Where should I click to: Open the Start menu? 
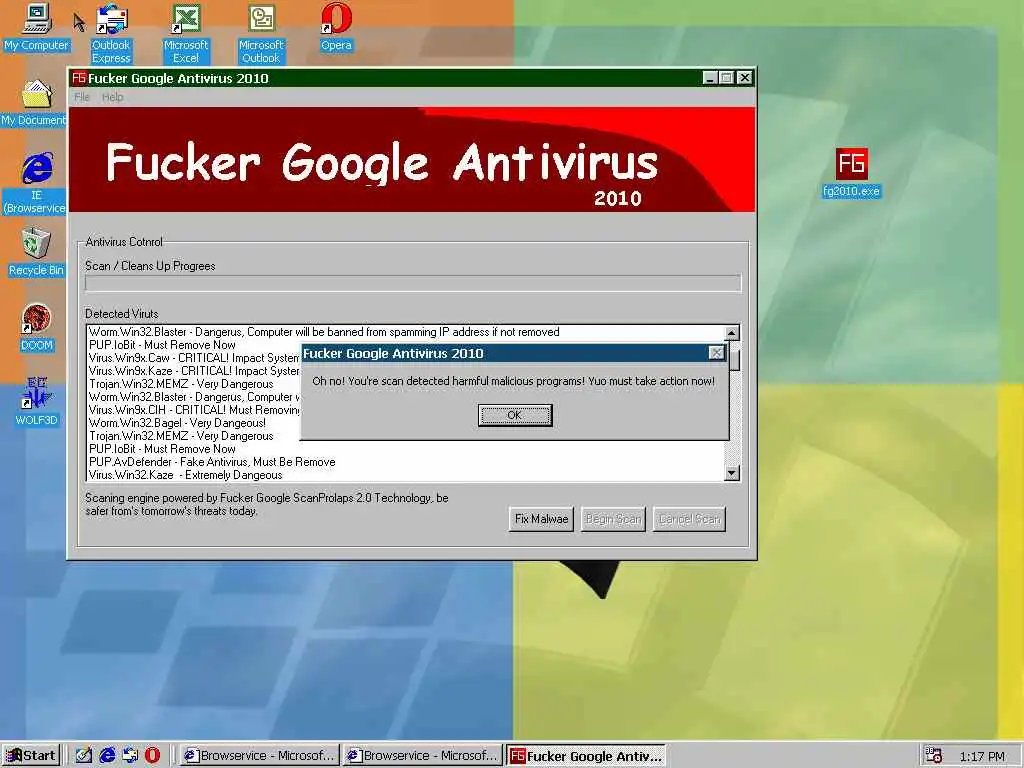tap(31, 756)
